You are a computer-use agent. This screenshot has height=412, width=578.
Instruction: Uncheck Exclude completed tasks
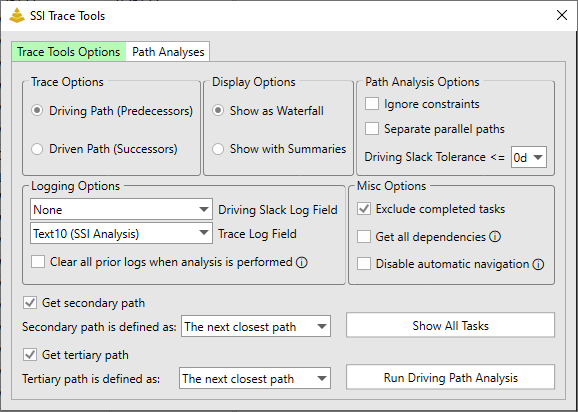pyautogui.click(x=364, y=209)
